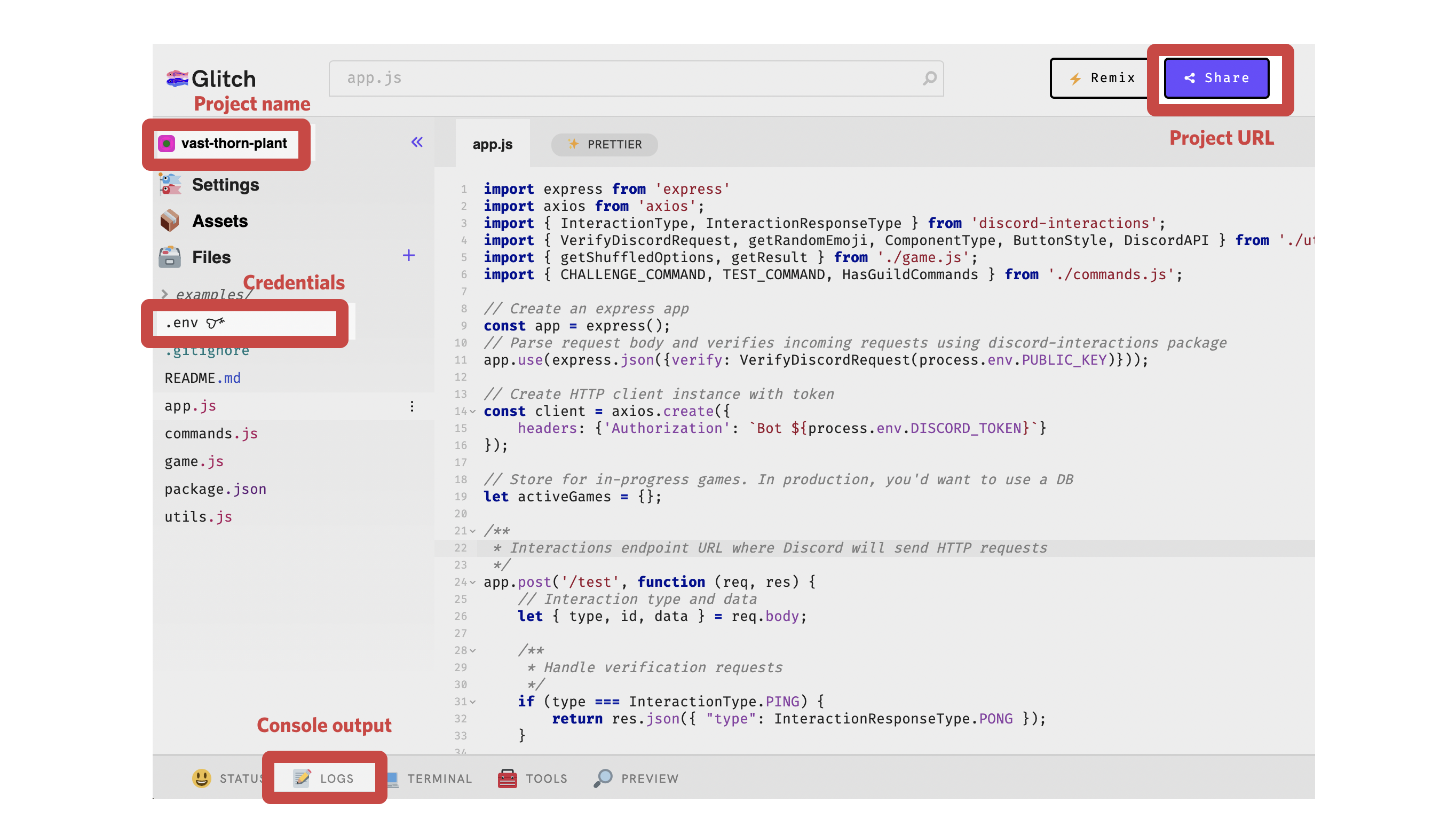Toggle PRETTIER formatter for app.js

pos(605,144)
